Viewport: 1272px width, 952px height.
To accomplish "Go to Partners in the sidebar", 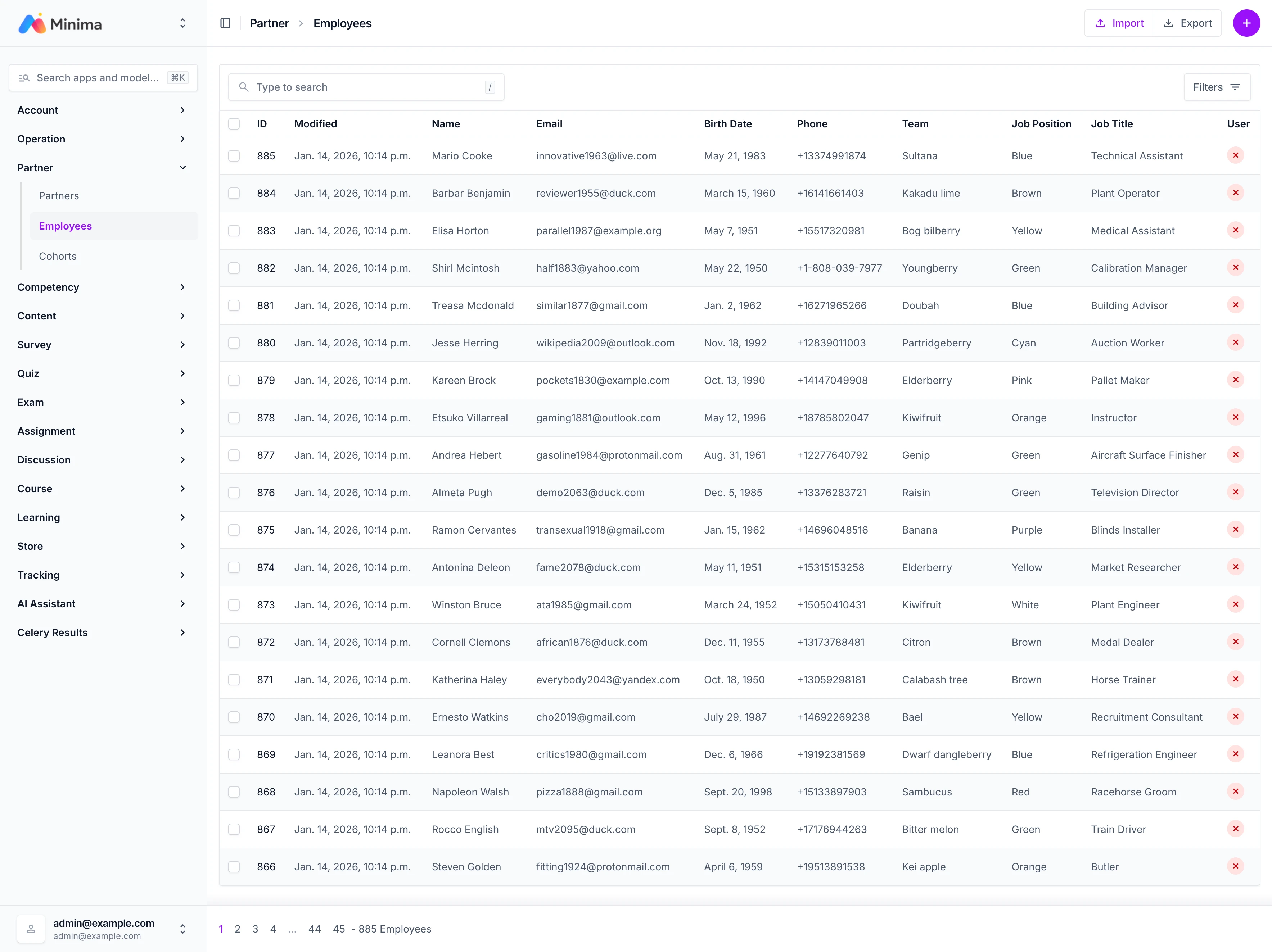I will click(x=59, y=195).
